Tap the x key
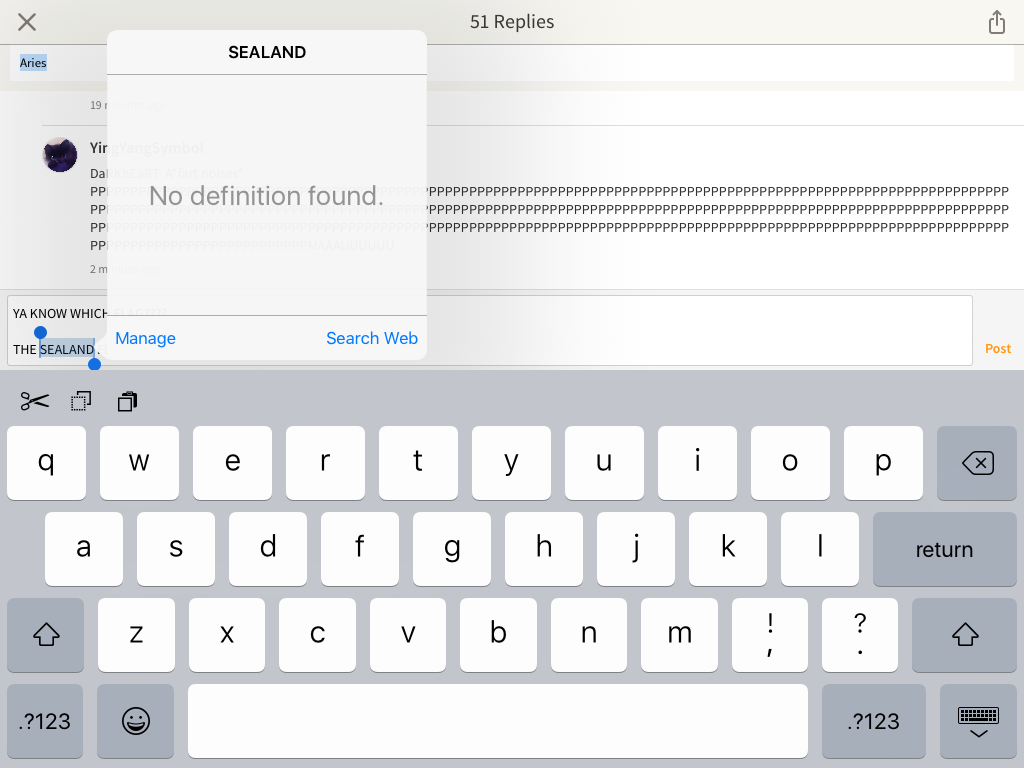Viewport: 1024px width, 768px height. pos(227,635)
